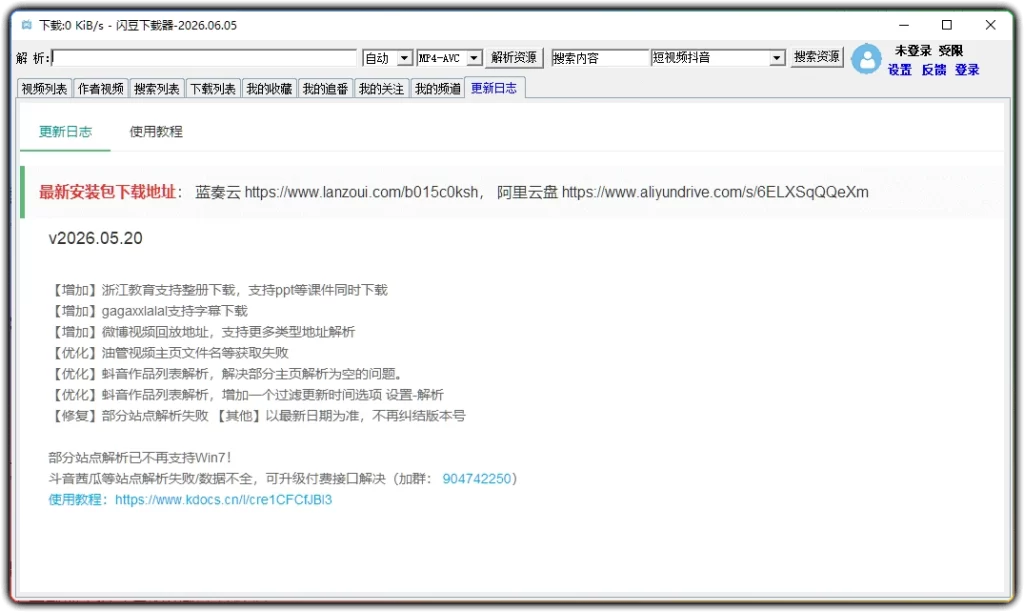The height and width of the screenshot is (612, 1024).
Task: Switch to 搜索列表 tab
Action: tap(157, 89)
